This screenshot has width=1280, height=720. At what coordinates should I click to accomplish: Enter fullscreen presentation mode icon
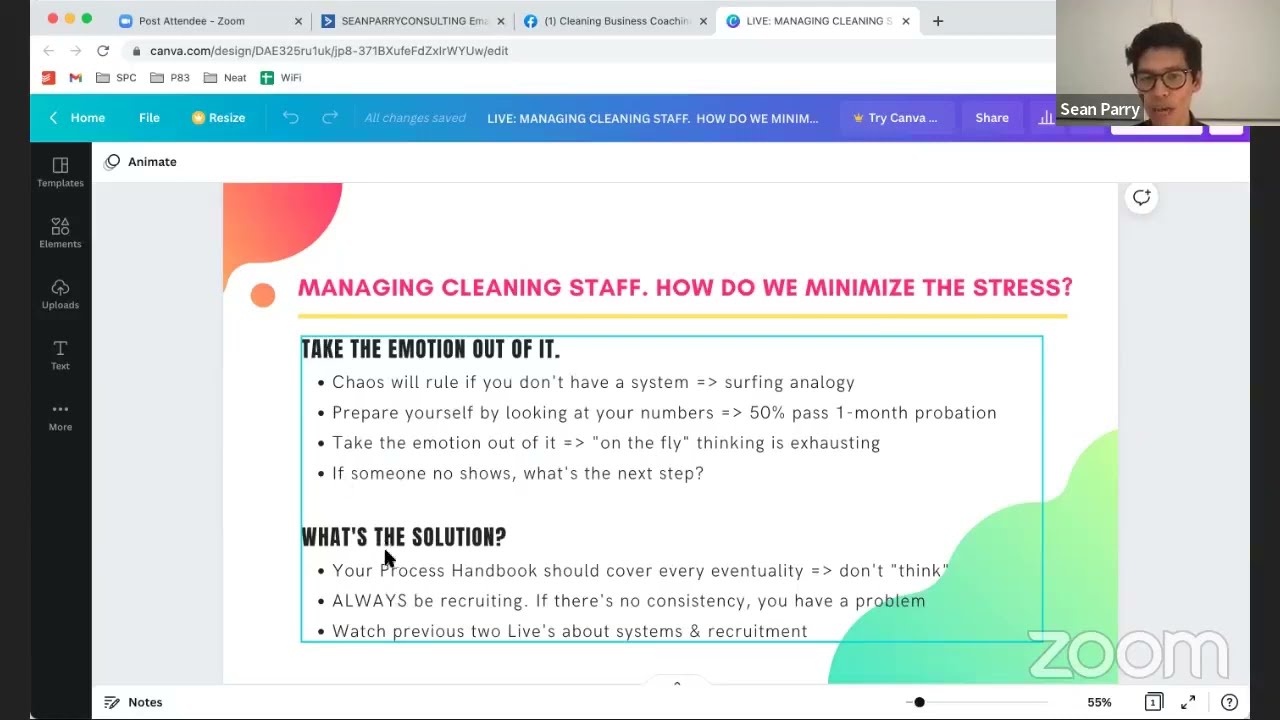[x=1188, y=702]
